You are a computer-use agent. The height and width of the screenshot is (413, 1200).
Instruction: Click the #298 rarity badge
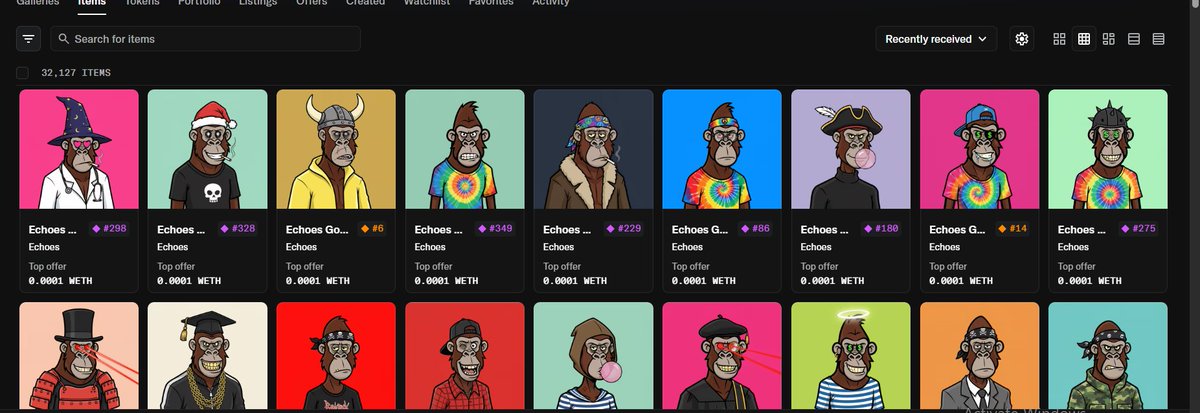point(110,229)
